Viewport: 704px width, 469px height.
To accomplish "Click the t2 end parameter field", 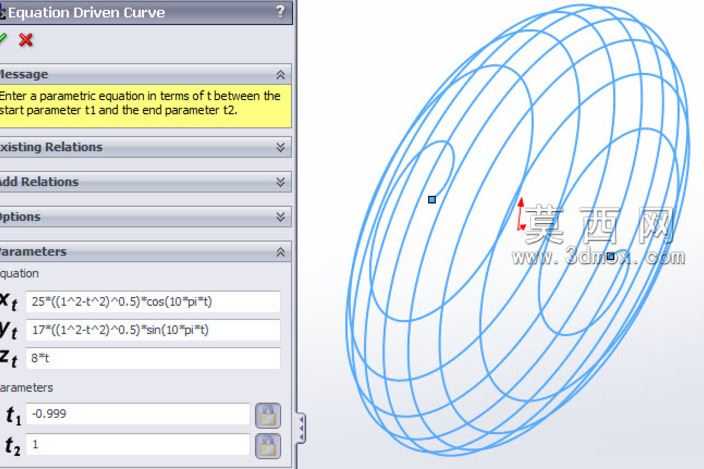I will (138, 445).
